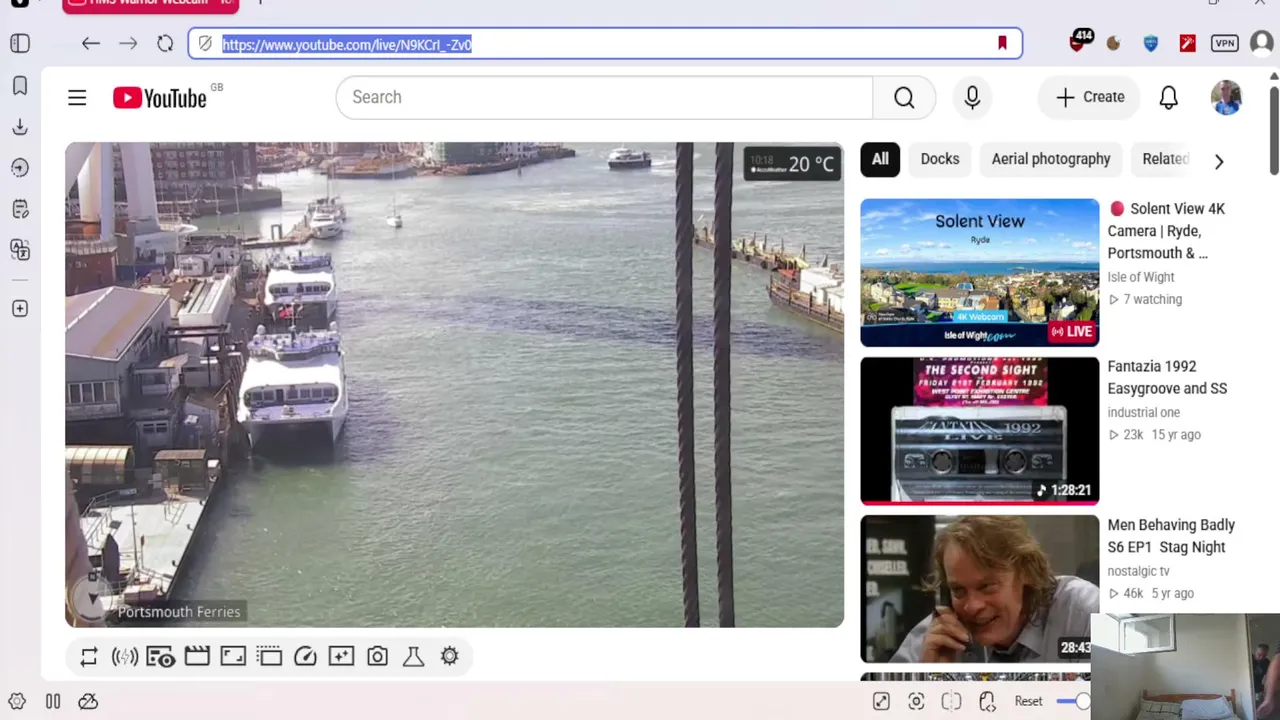Click the fullscreen arrows icon in status bar
This screenshot has width=1280, height=720.
coord(881,701)
